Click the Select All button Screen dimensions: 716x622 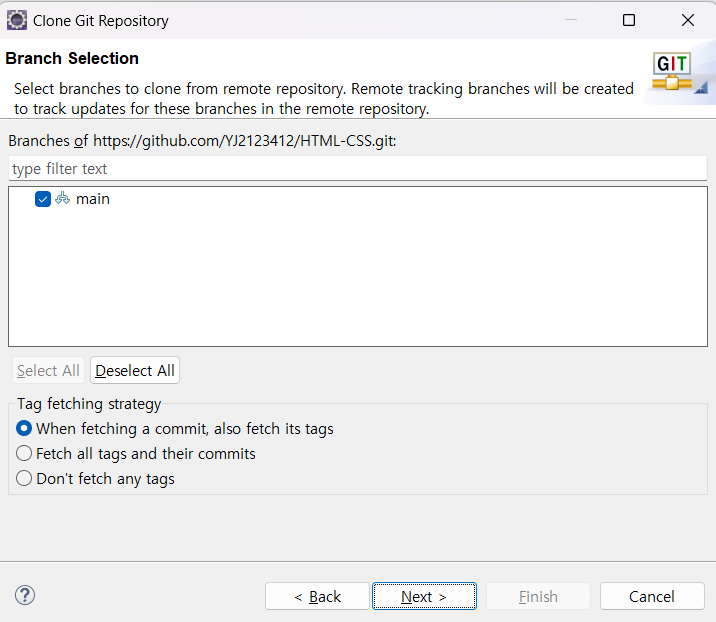tap(48, 371)
